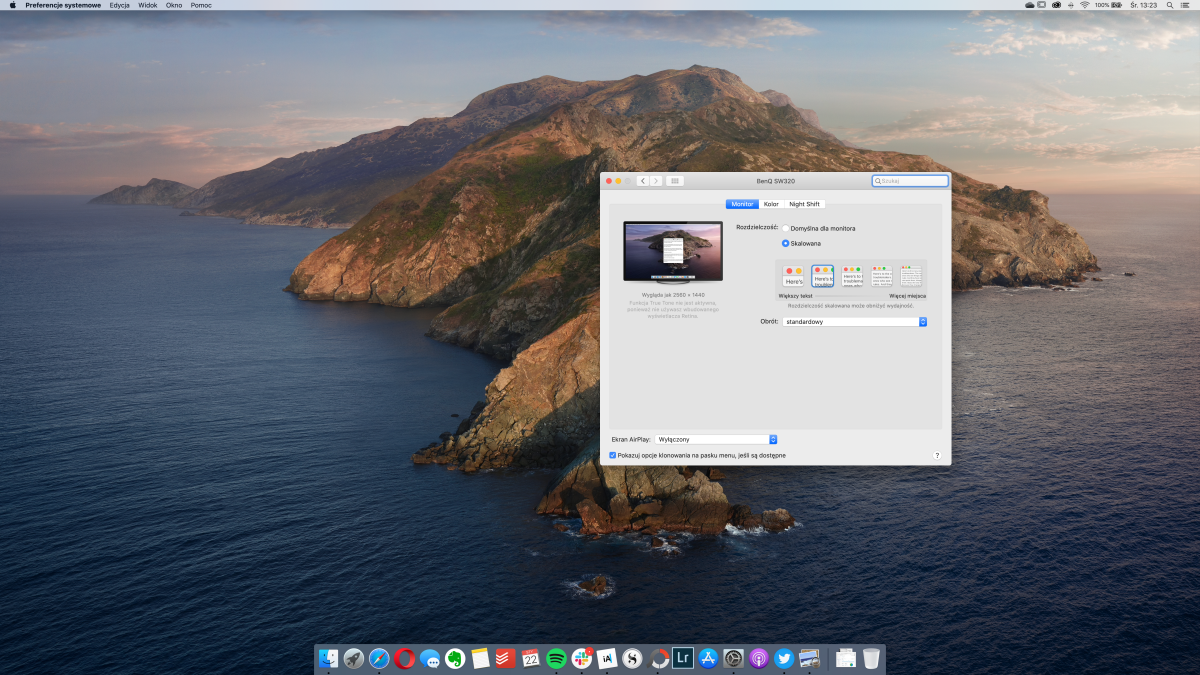Choose the second highlighted scaling thumbnail

(823, 276)
